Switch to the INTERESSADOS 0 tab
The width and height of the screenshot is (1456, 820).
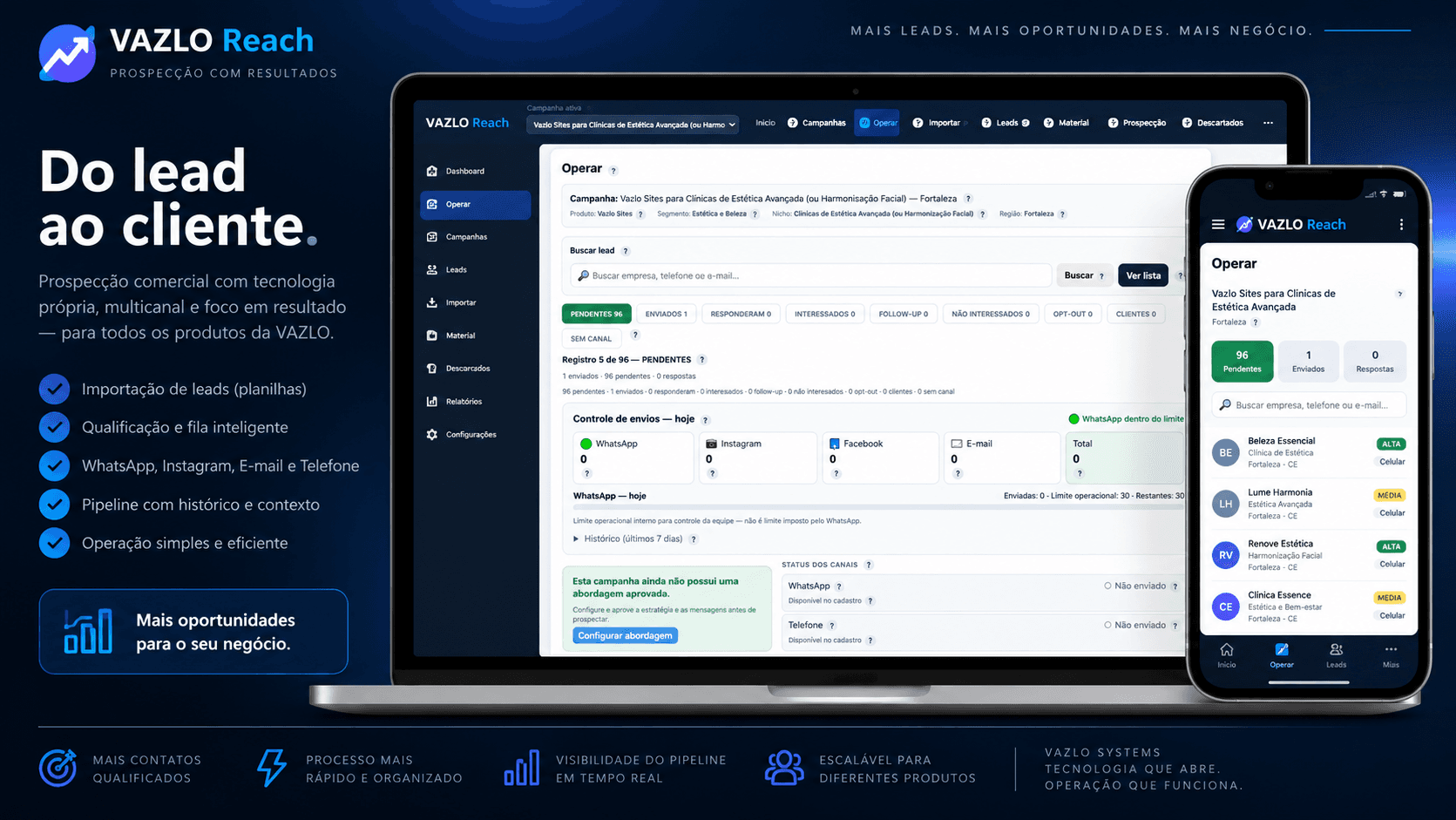click(x=824, y=315)
